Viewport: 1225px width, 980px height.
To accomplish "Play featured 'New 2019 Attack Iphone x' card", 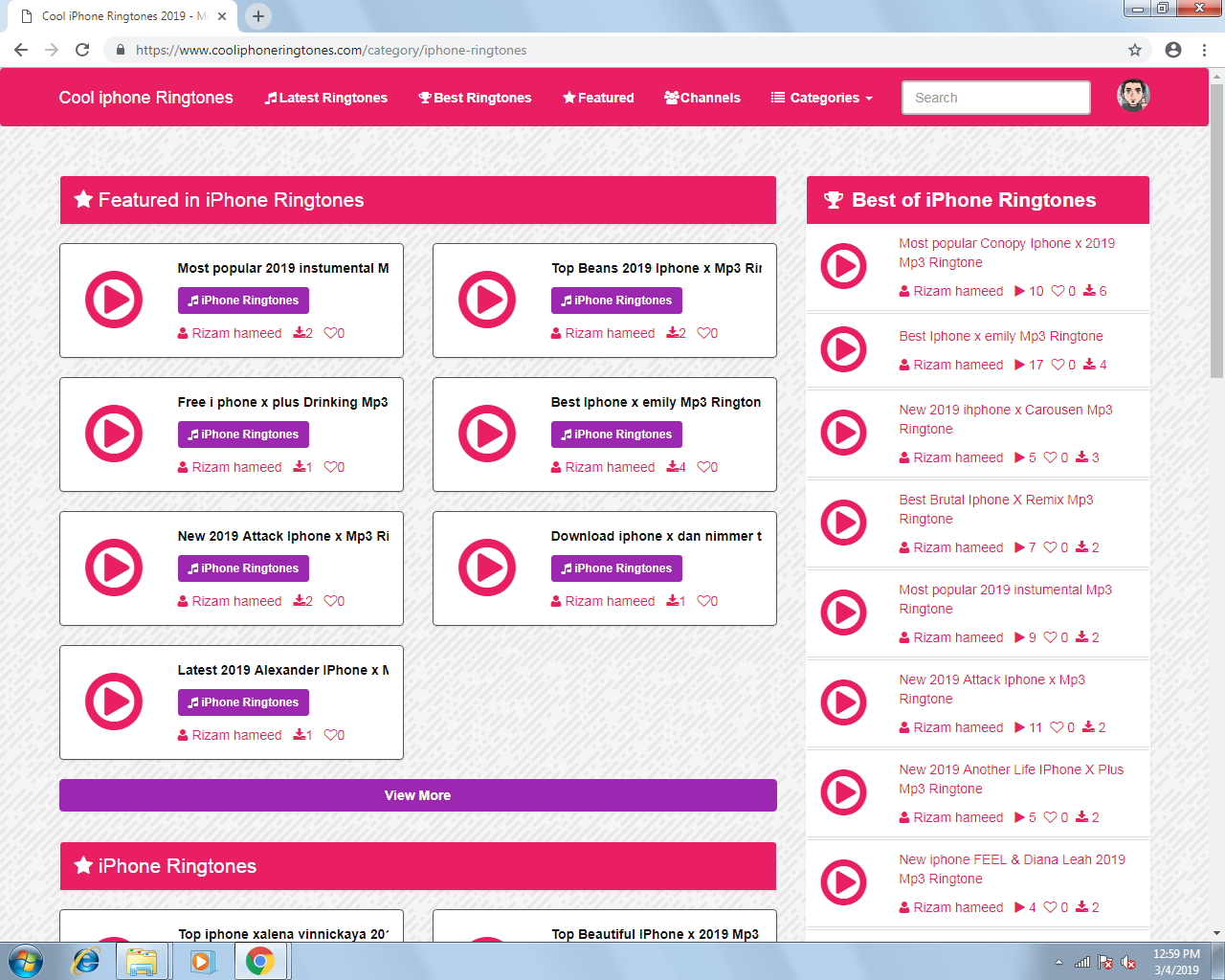I will click(x=114, y=568).
